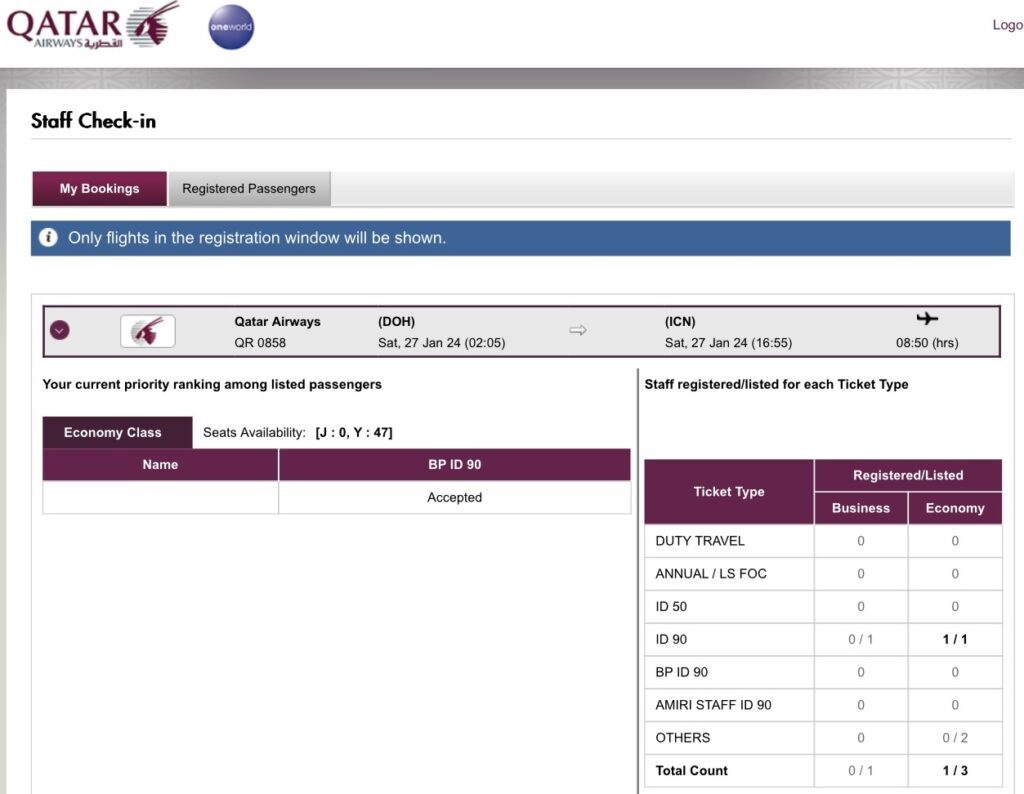The height and width of the screenshot is (794, 1024).
Task: Click the ID 50 row label
Action: pyautogui.click(x=671, y=607)
